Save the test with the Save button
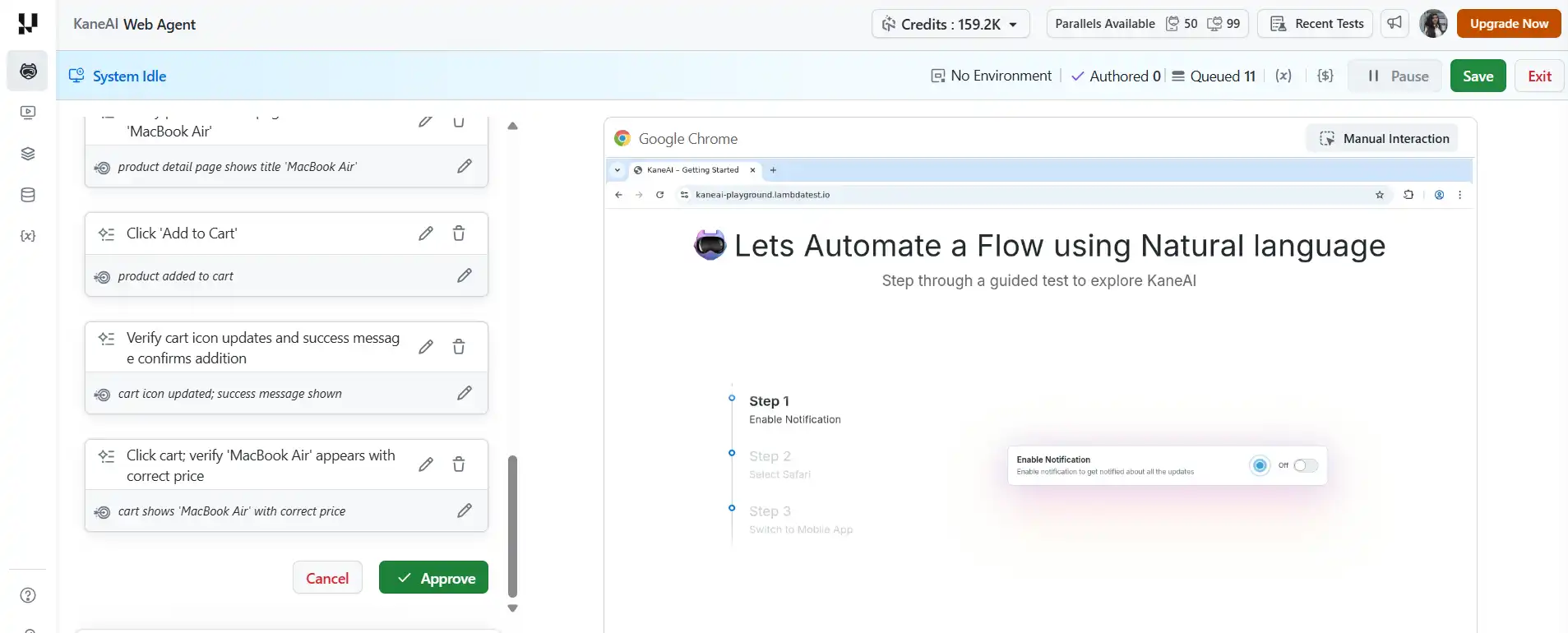The height and width of the screenshot is (633, 1568). 1478,76
